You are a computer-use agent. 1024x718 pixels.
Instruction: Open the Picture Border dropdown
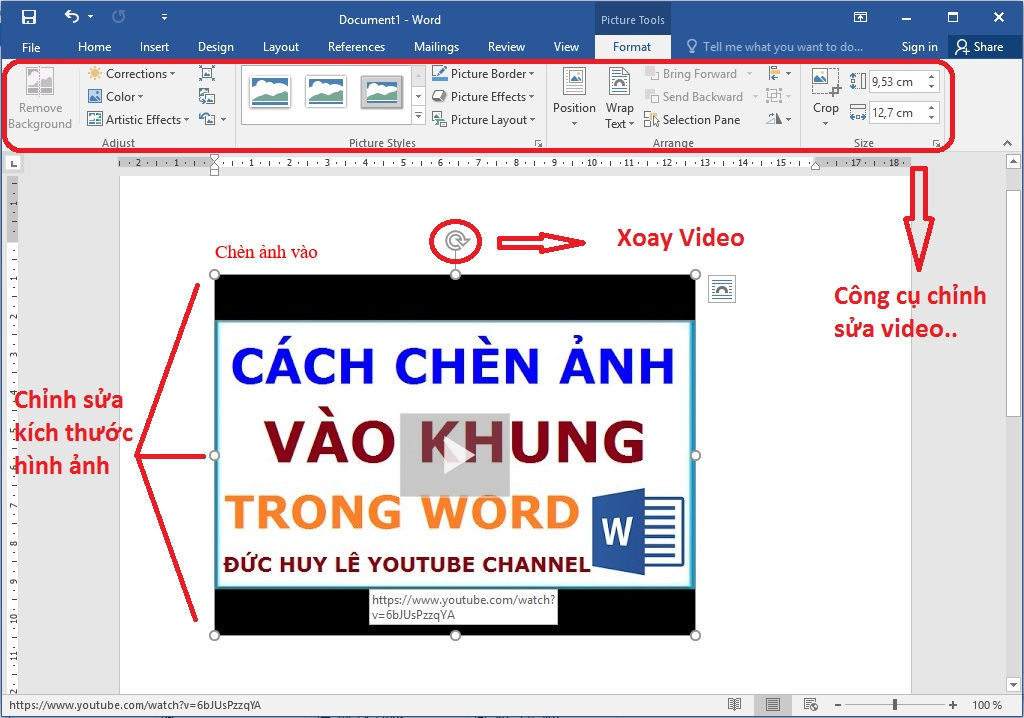coord(483,74)
